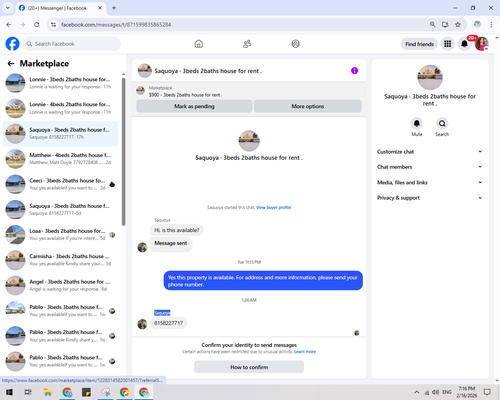This screenshot has width=500, height=400.
Task: Go back in browser history
Action: point(9,25)
